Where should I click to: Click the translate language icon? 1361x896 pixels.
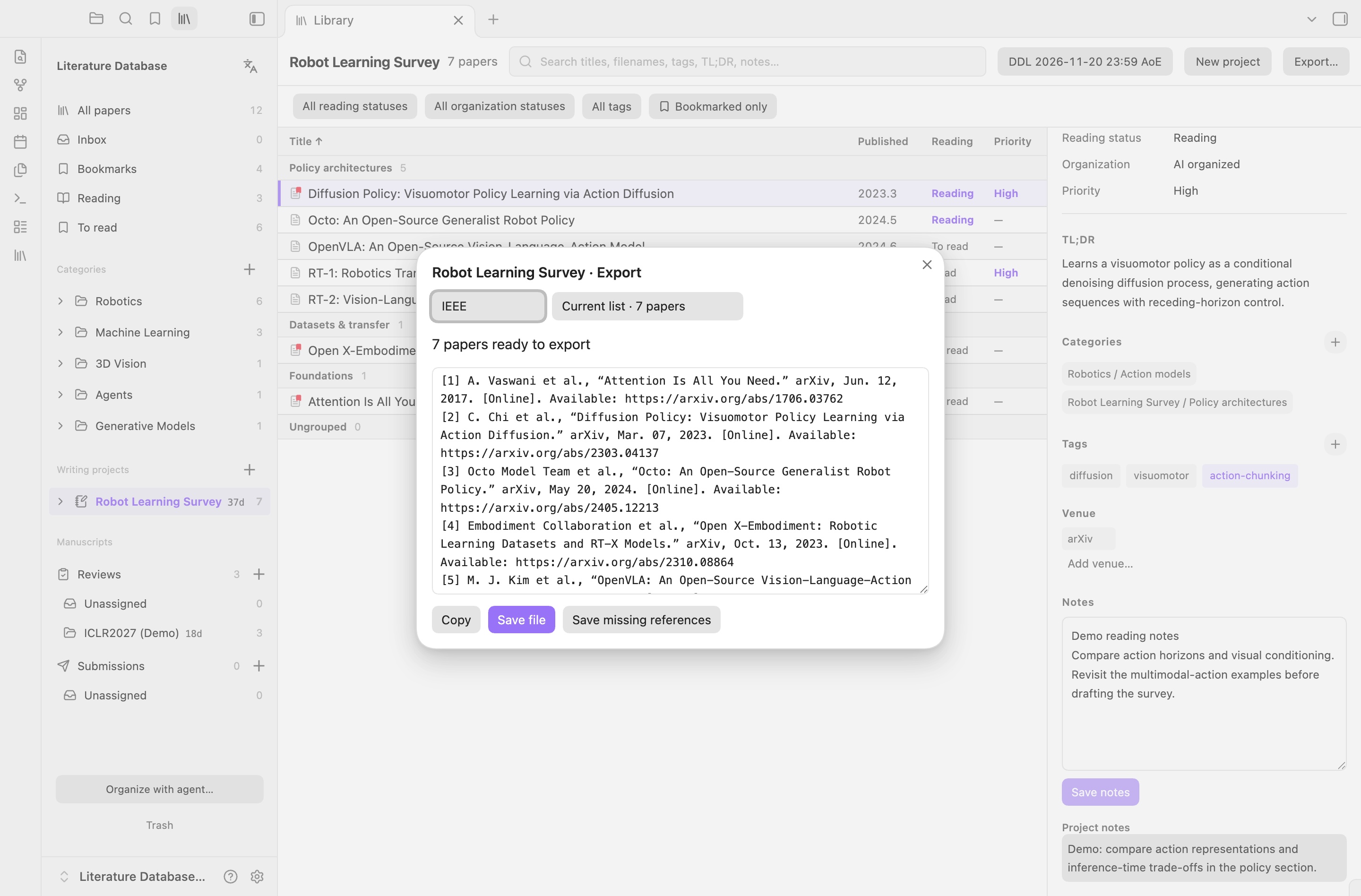coord(250,66)
